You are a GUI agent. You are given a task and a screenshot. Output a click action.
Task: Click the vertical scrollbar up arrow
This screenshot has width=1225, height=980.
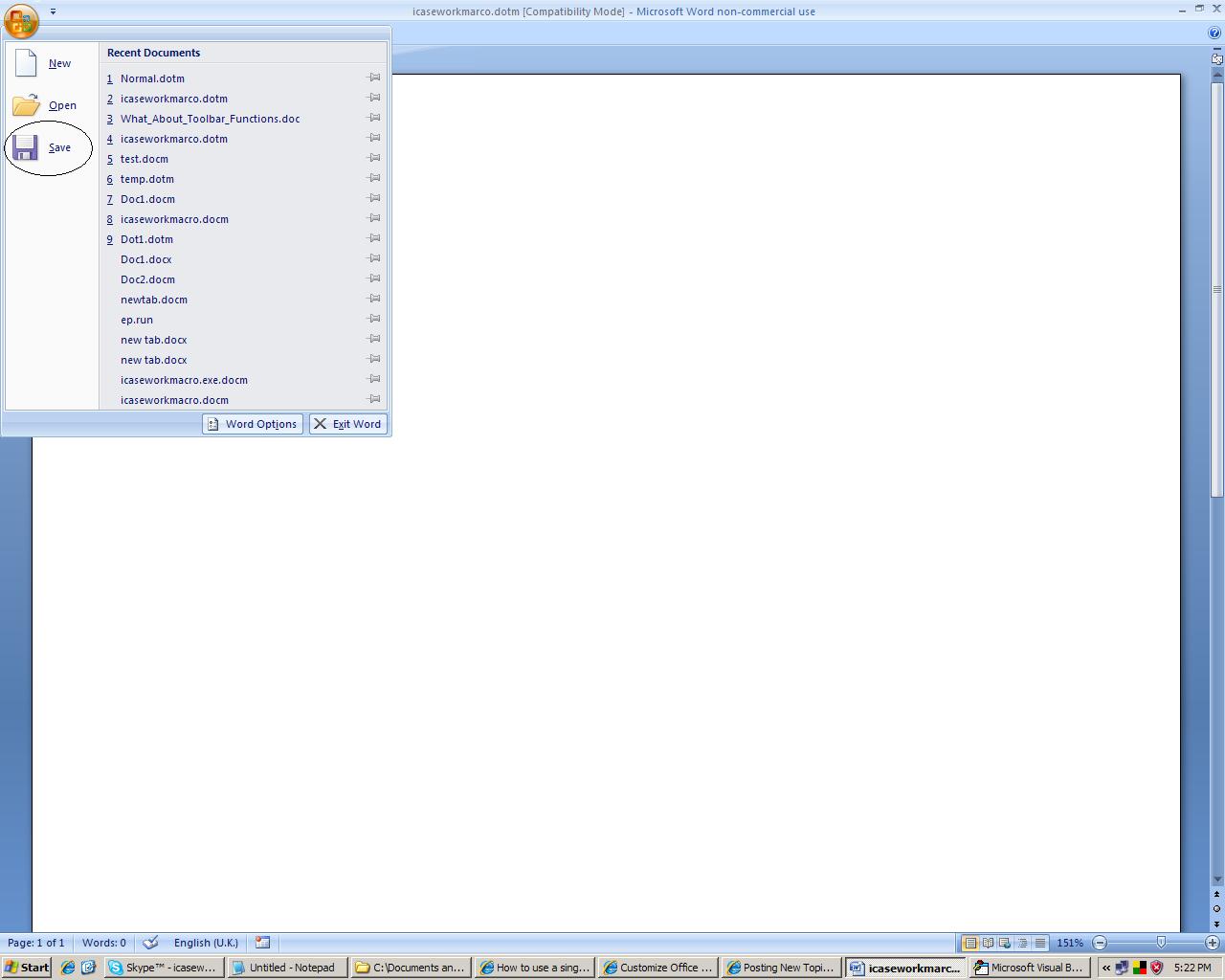1216,73
